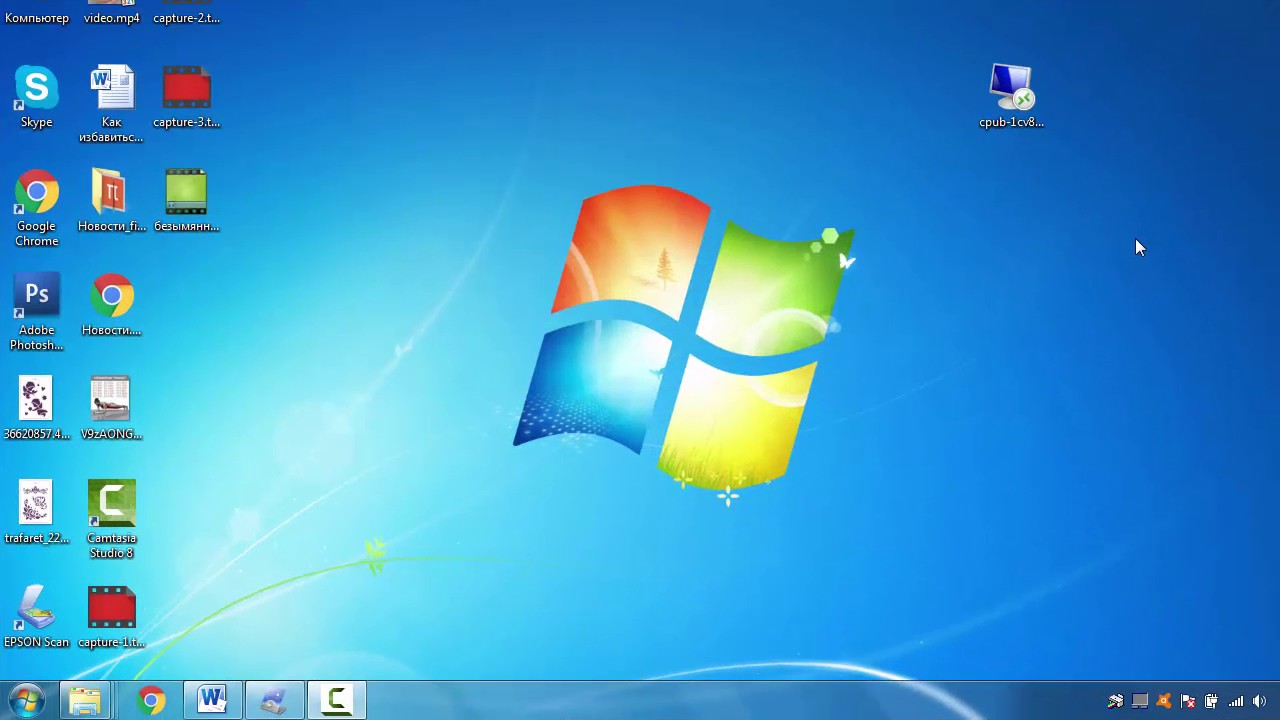Select the Camtasia Studio 8 shortcut

pyautogui.click(x=111, y=520)
